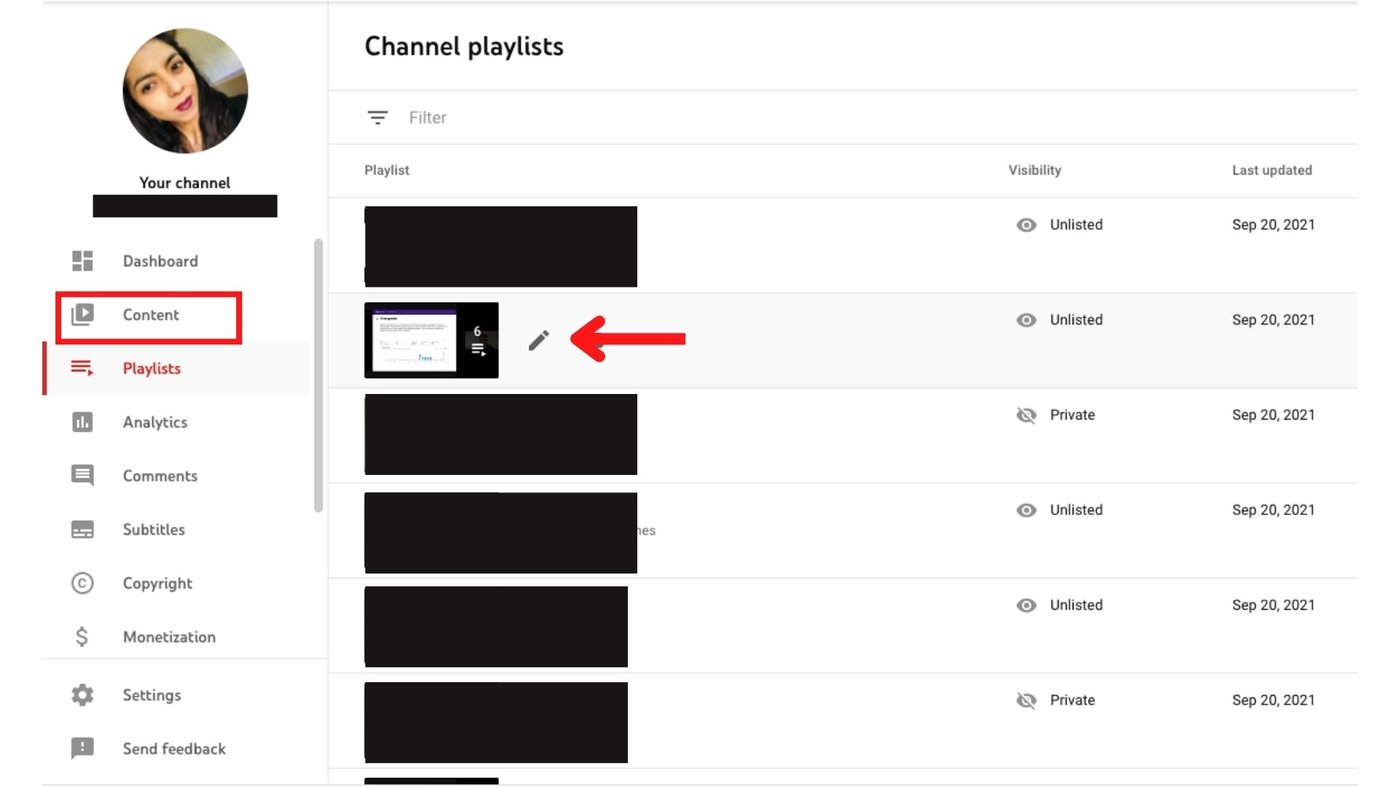Viewport: 1400px width, 788px height.
Task: Click the Unlisted eye icon on the first playlist
Action: pos(1026,225)
